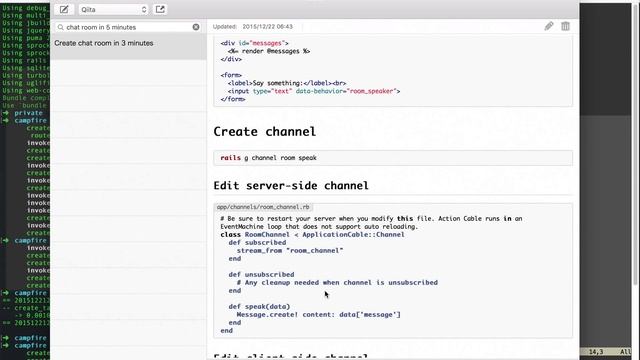Select 'Create chat room in 3 minutes' note
The width and height of the screenshot is (640, 360).
tap(128, 47)
